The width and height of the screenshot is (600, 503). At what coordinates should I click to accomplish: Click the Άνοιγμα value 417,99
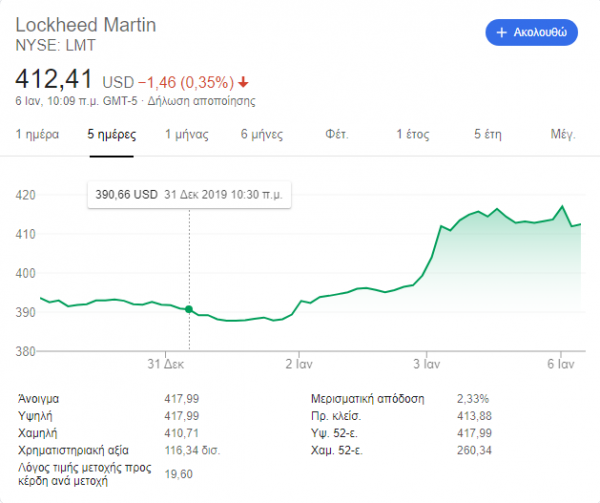(x=182, y=399)
